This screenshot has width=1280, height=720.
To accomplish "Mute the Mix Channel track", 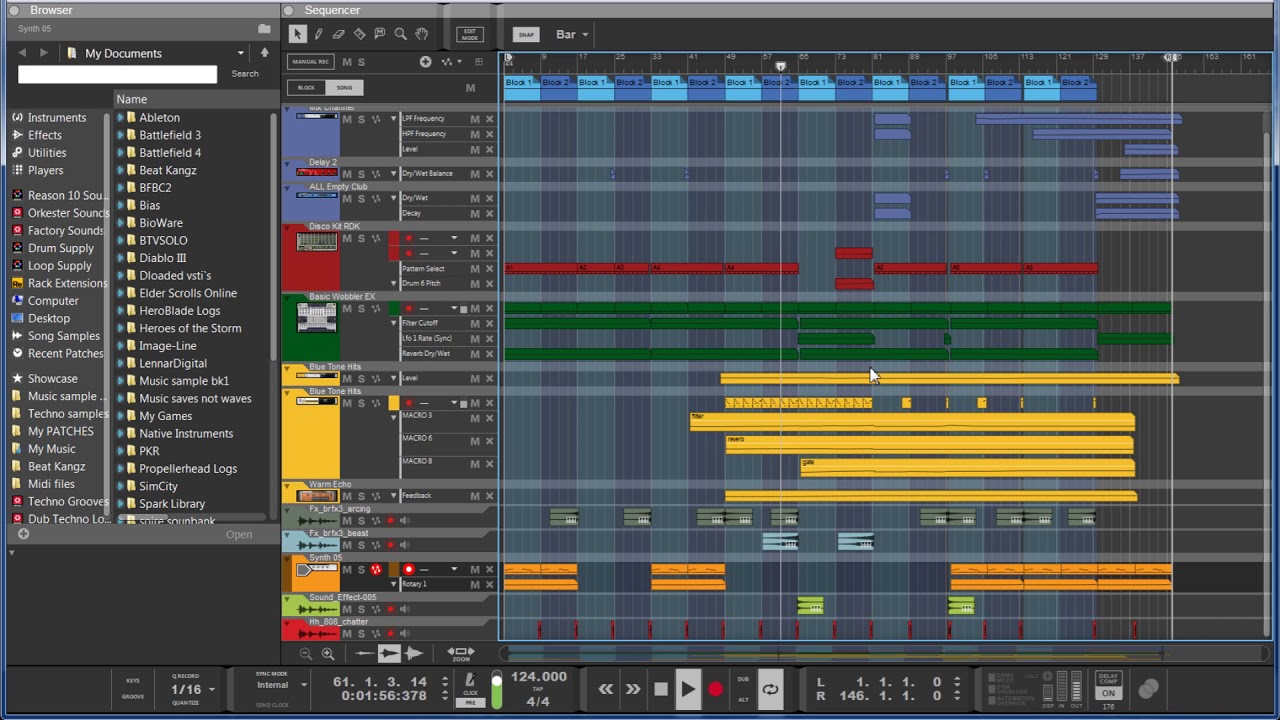I will [x=347, y=119].
